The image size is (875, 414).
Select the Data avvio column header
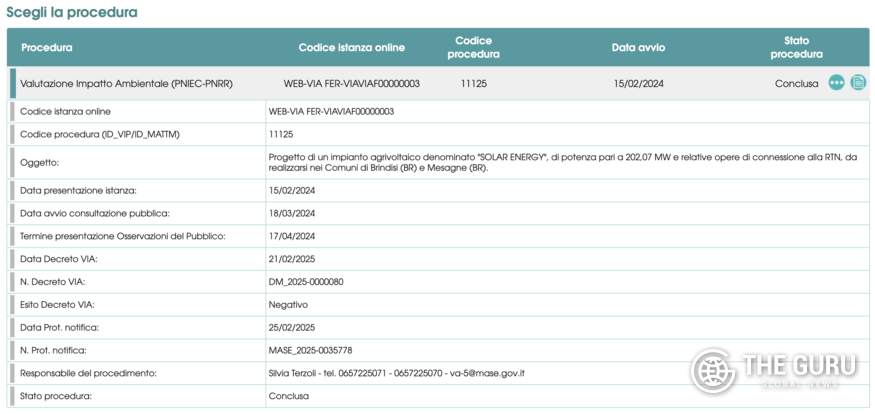pos(638,47)
